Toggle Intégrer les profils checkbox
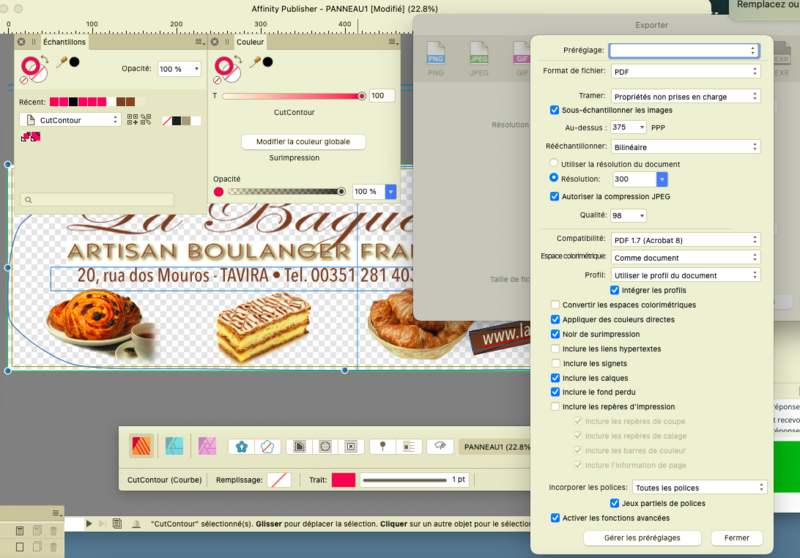This screenshot has height=558, width=800. tap(615, 290)
